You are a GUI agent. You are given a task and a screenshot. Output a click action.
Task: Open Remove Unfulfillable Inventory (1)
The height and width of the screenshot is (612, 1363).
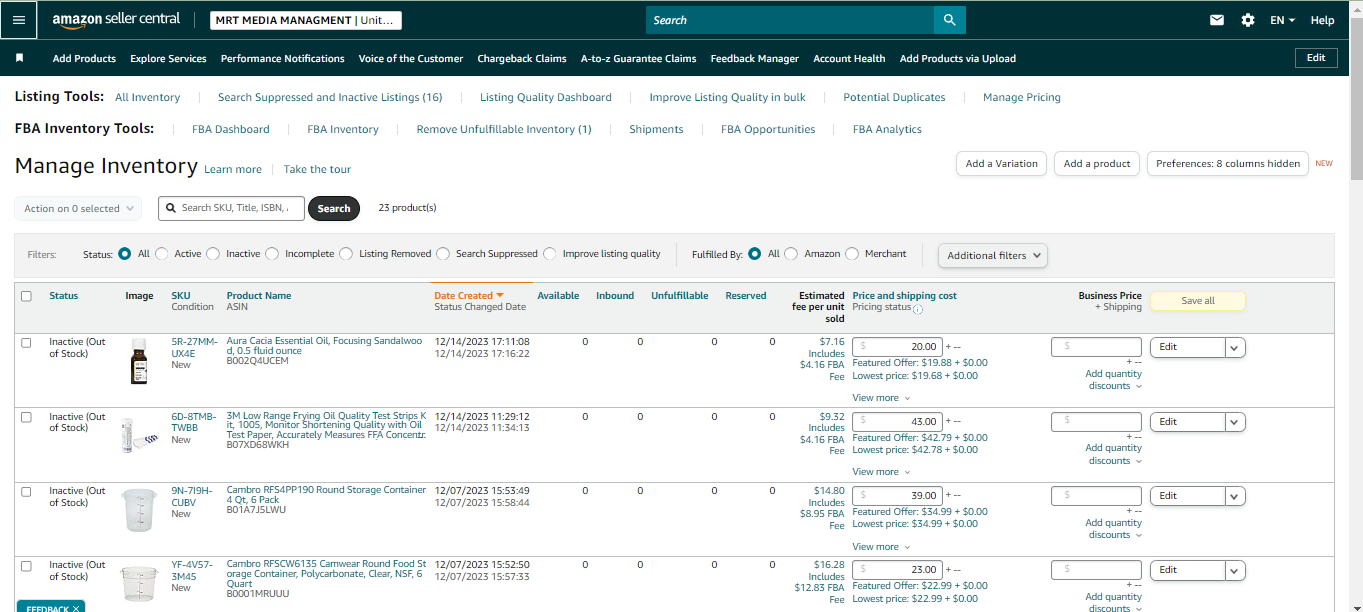(504, 129)
